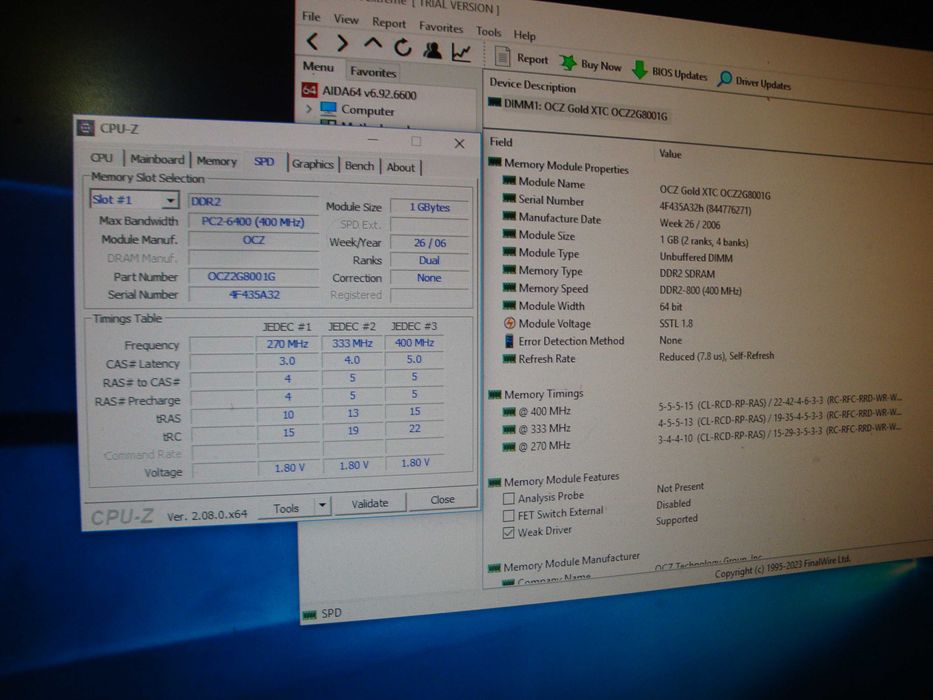Select the @ 333 MHz timing row
This screenshot has width=933, height=700.
click(x=537, y=429)
